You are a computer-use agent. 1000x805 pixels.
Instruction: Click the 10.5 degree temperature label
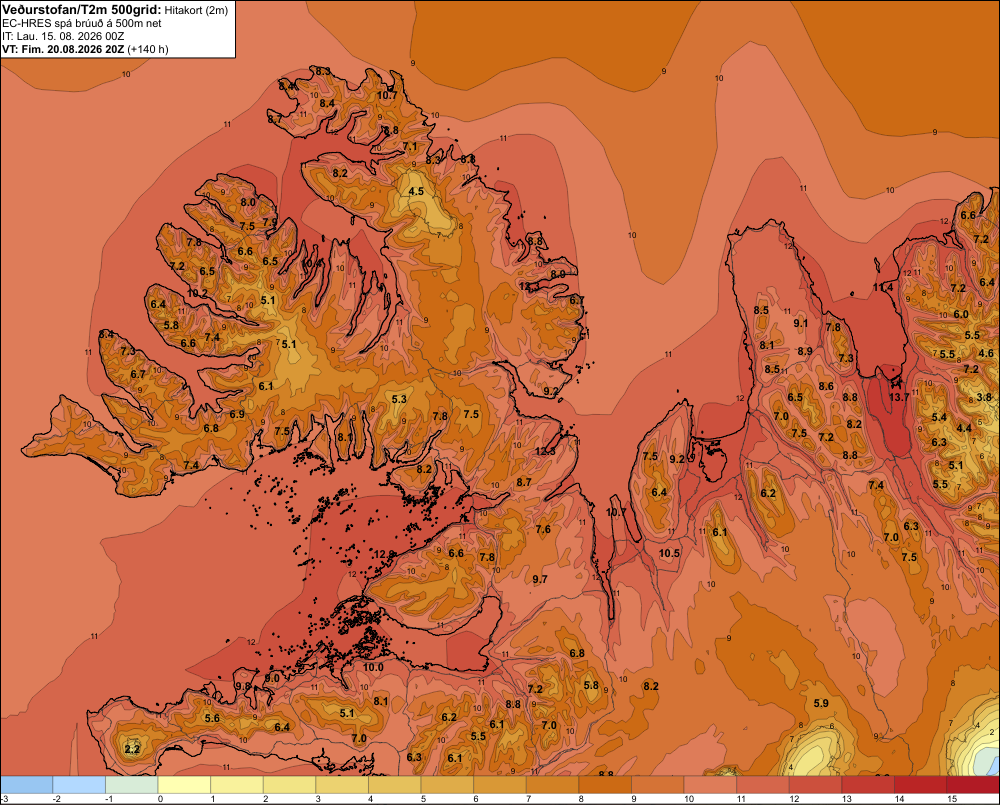tap(669, 553)
